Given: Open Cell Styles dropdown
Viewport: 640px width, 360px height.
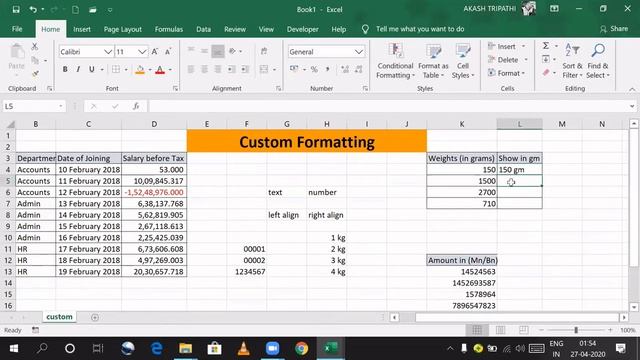Looking at the screenshot, I should [463, 61].
